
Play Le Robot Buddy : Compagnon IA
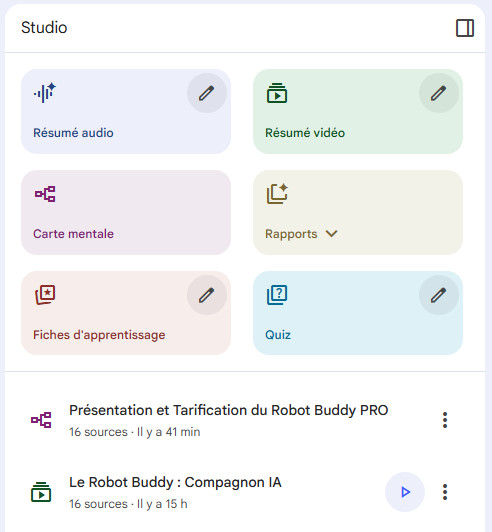pyautogui.click(x=405, y=492)
